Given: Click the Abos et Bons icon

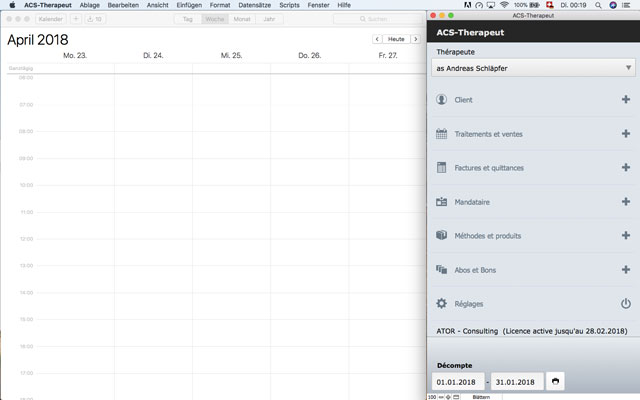Looking at the screenshot, I should [441, 269].
